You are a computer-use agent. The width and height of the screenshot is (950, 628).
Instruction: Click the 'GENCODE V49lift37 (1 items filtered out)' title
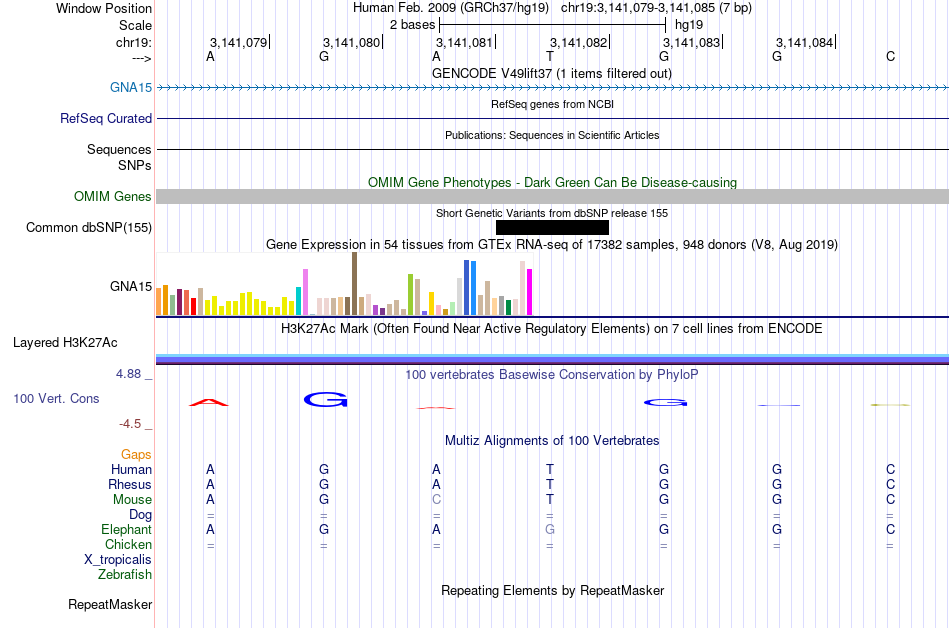552,73
